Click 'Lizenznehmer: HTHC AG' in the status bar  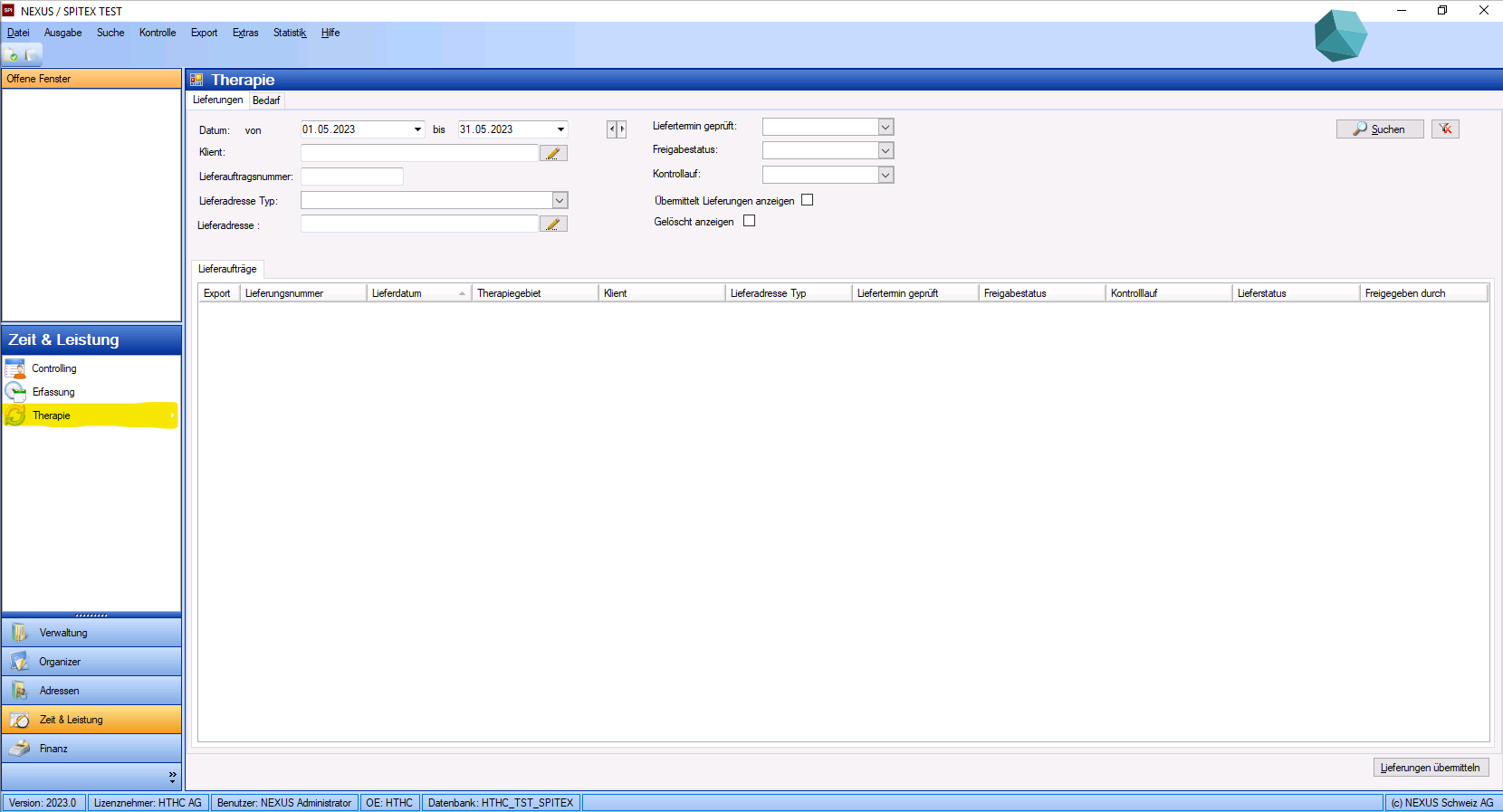tap(148, 803)
